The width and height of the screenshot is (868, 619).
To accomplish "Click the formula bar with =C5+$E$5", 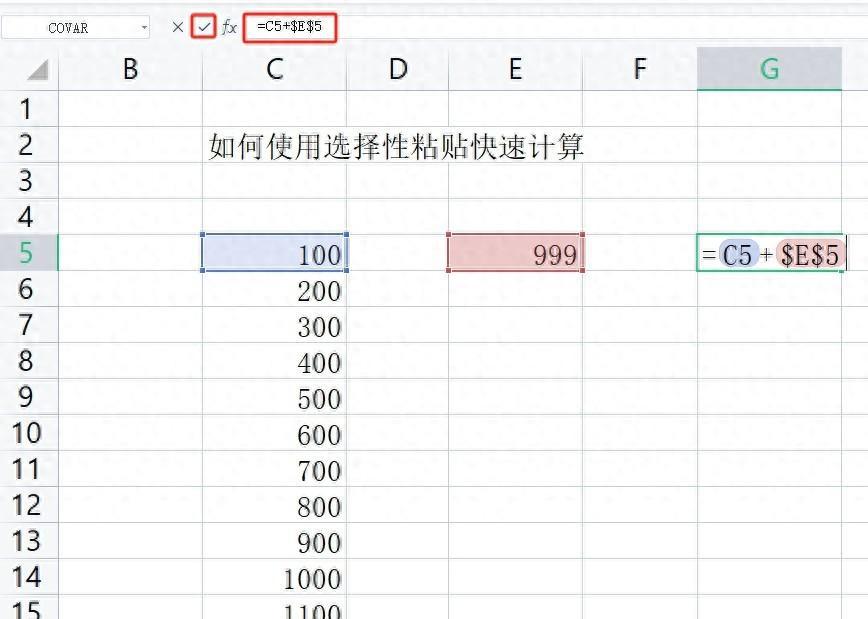I will [x=290, y=27].
